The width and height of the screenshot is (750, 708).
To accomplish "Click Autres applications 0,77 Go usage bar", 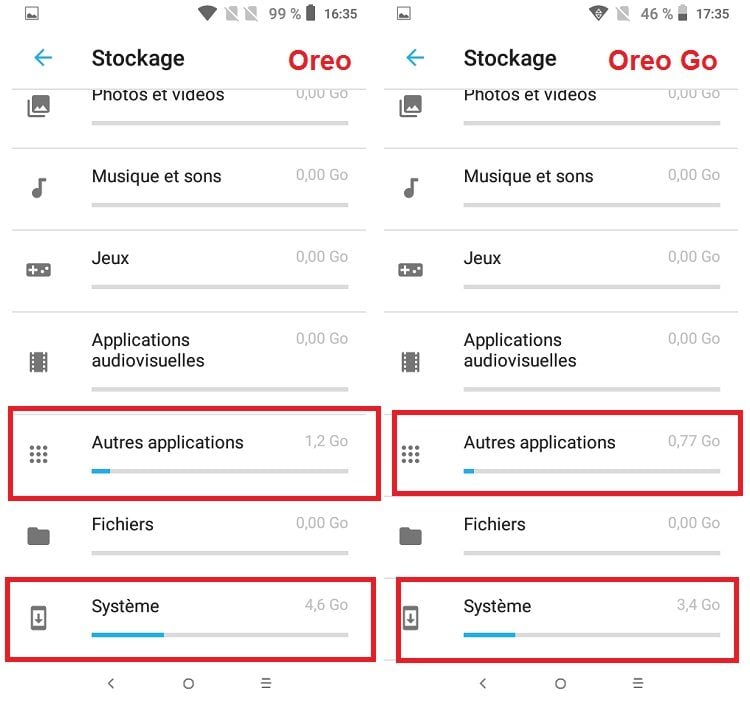I will click(x=592, y=471).
